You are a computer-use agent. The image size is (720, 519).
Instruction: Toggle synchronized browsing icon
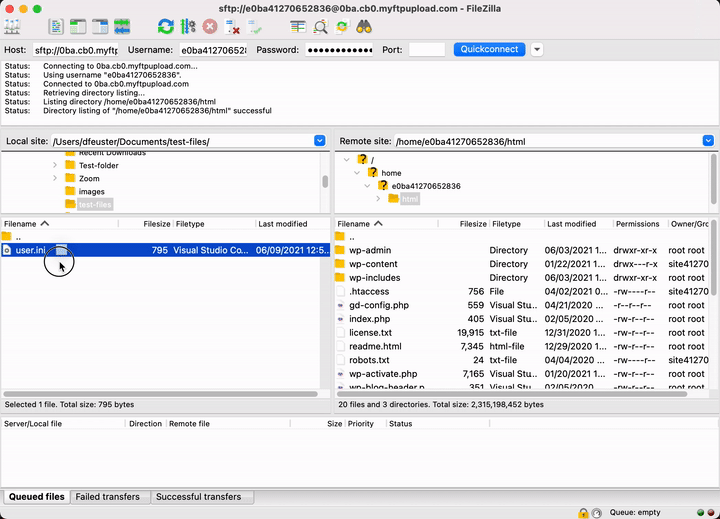click(x=343, y=27)
